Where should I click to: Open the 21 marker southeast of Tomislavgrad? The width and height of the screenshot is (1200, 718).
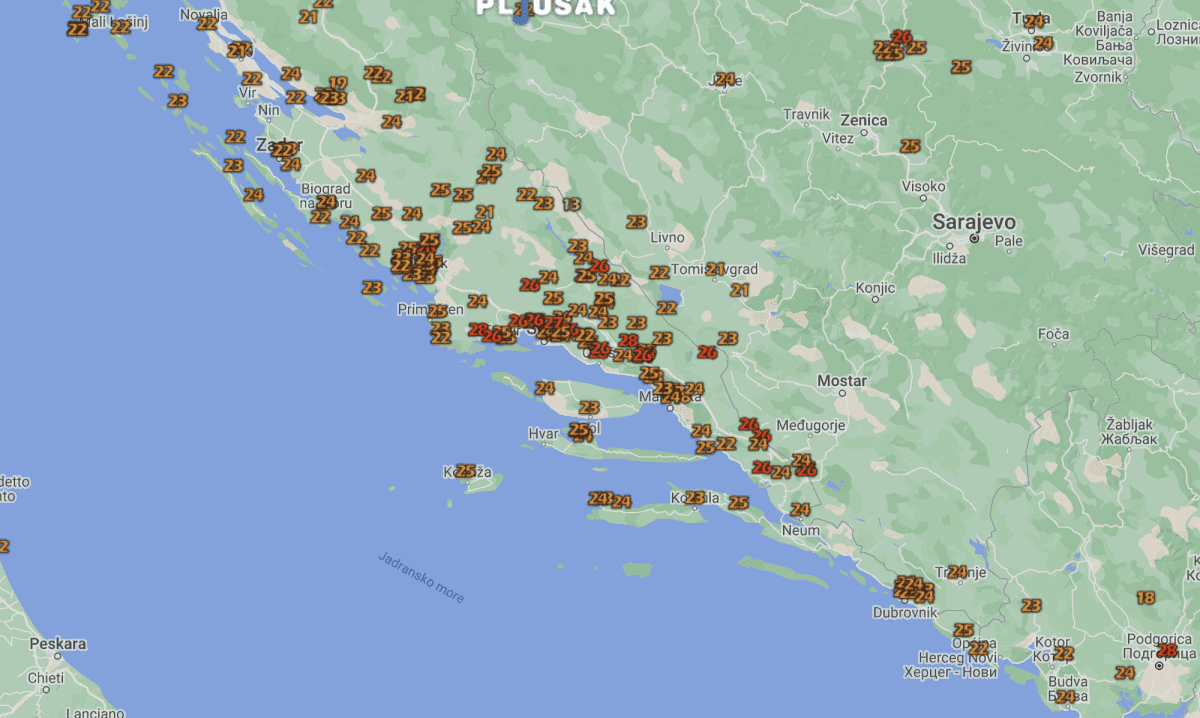[740, 290]
